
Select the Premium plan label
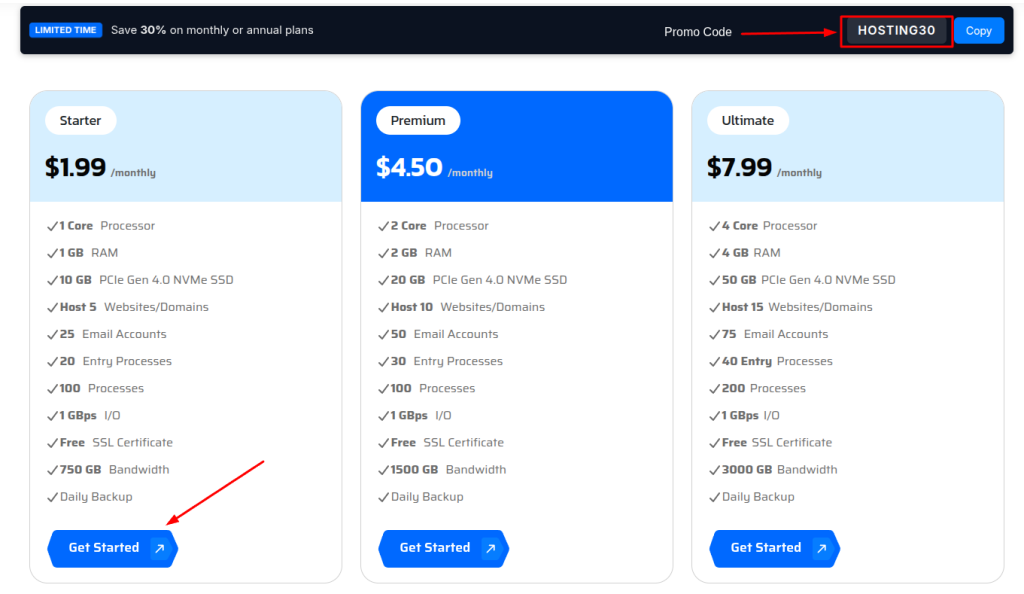point(418,121)
